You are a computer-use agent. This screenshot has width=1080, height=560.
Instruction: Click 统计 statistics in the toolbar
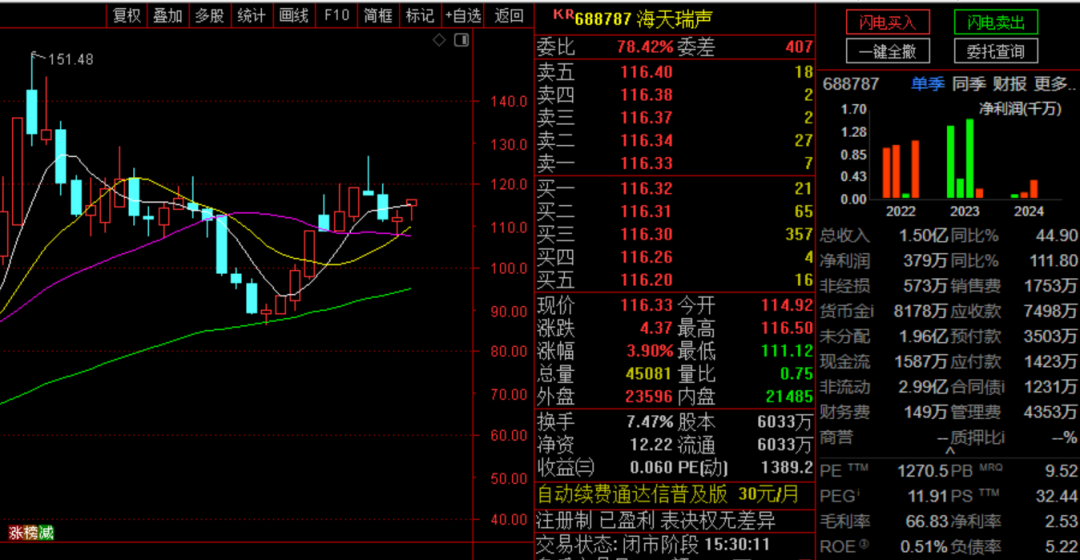click(x=251, y=15)
